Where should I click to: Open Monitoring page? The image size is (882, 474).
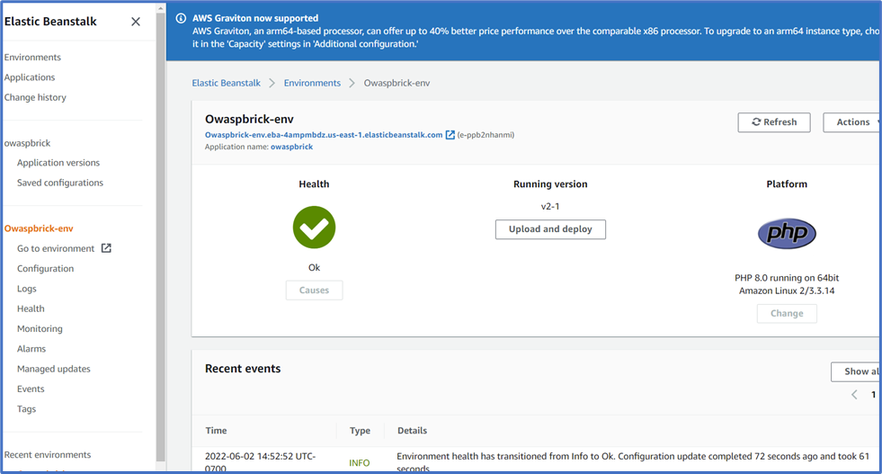pos(40,329)
